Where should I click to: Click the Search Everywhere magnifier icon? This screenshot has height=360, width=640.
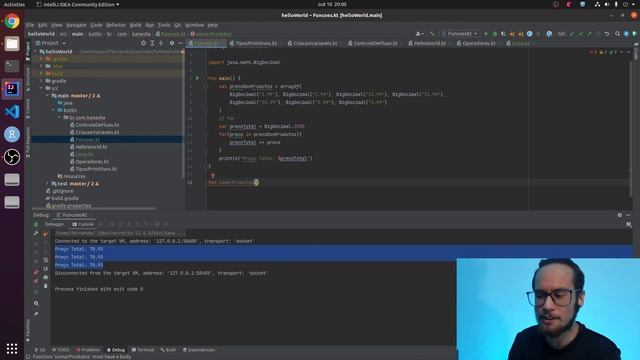618,34
